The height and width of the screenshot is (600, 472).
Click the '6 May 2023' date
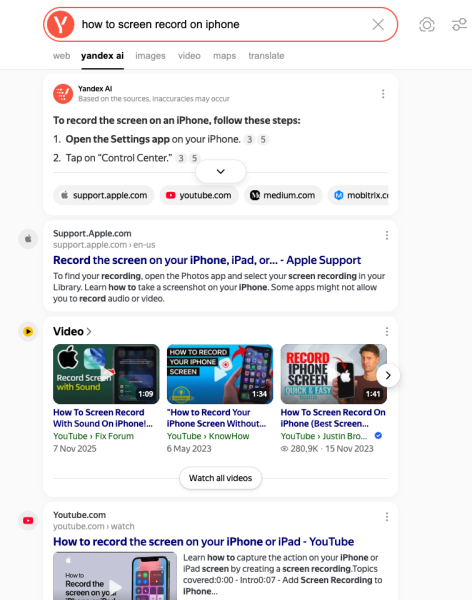point(189,448)
